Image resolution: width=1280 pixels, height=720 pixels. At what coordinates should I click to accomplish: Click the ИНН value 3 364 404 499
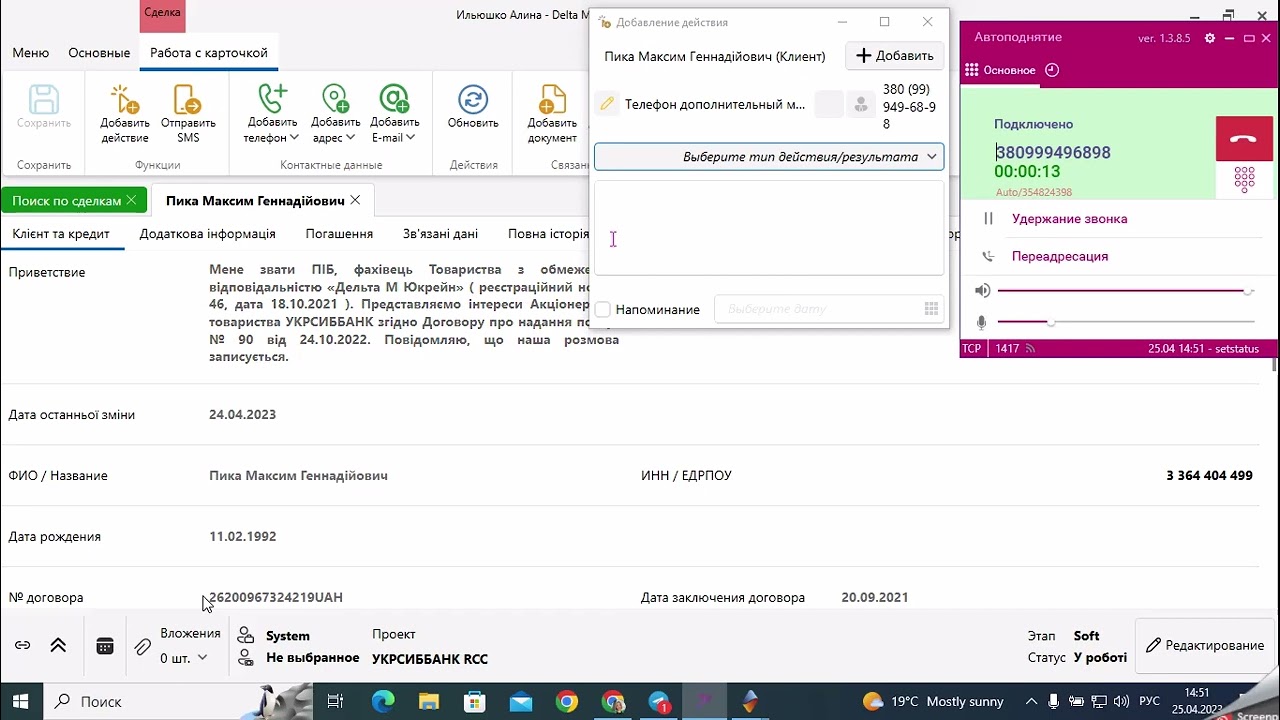pos(1209,475)
